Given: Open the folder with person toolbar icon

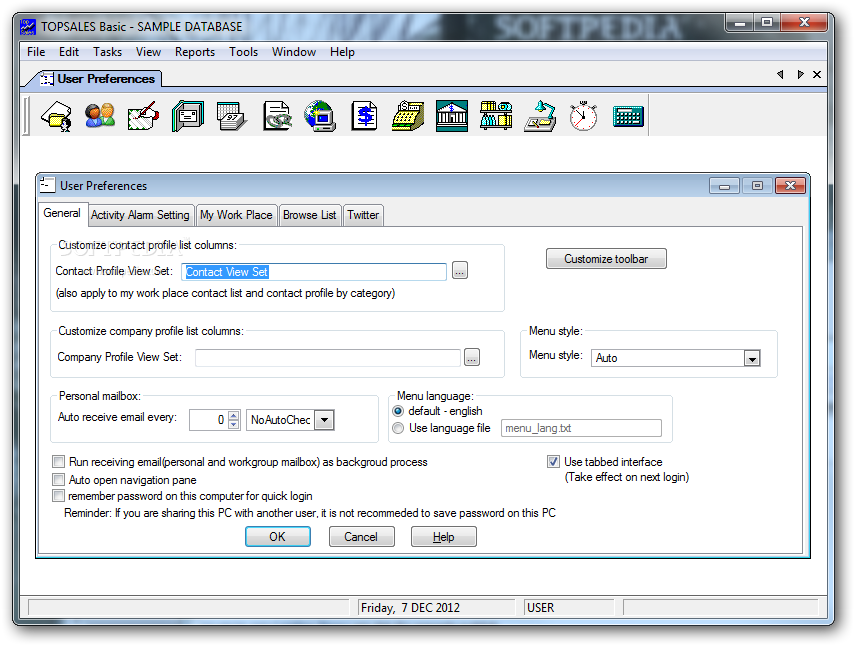Looking at the screenshot, I should point(57,116).
